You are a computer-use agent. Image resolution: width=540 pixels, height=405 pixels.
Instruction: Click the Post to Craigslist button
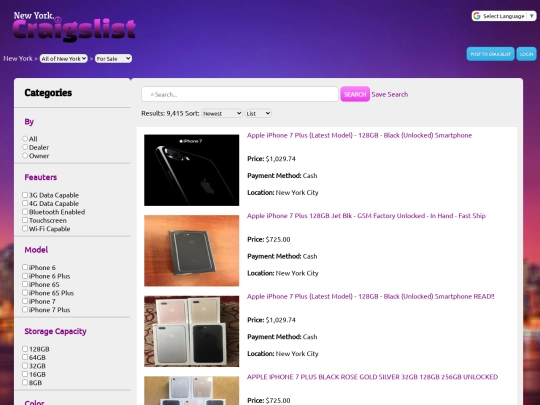(490, 54)
